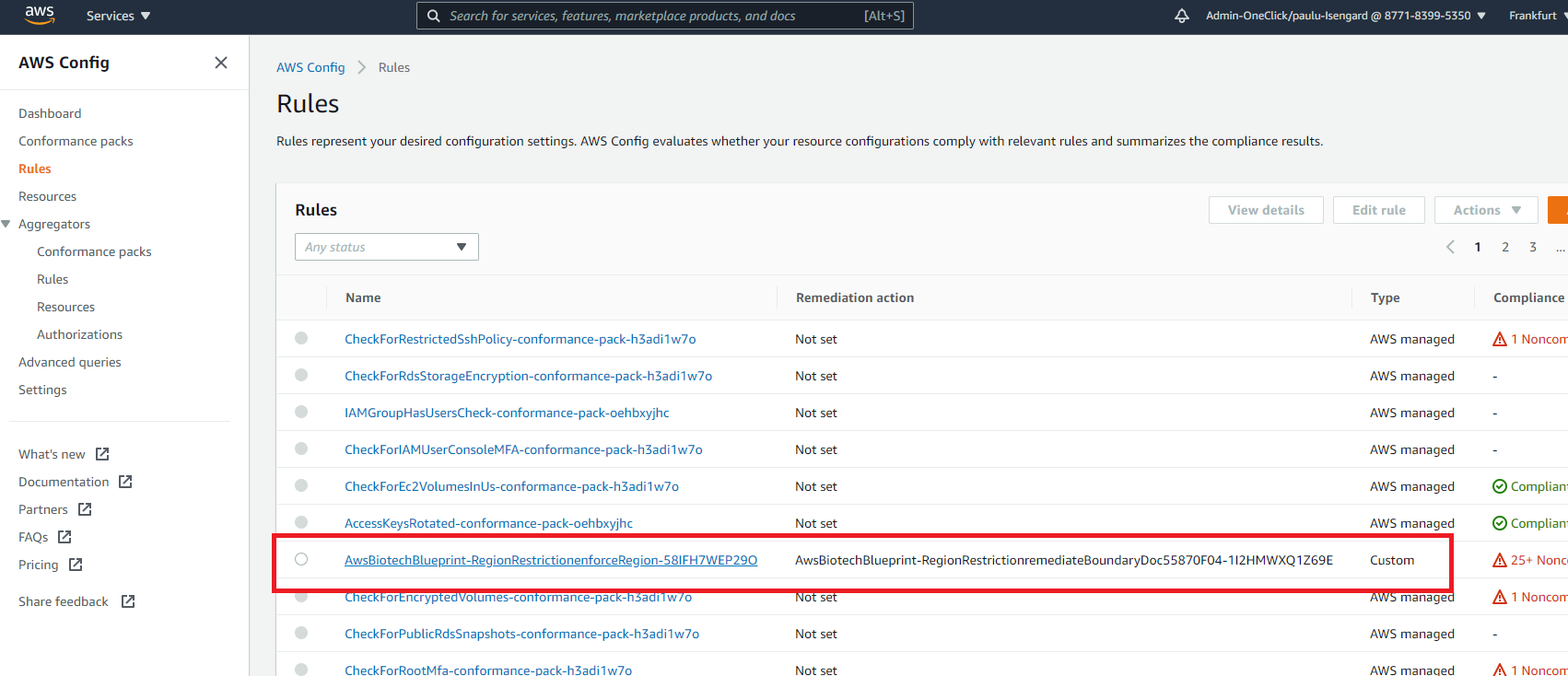
Task: Open What's new external link icon
Action: point(102,454)
